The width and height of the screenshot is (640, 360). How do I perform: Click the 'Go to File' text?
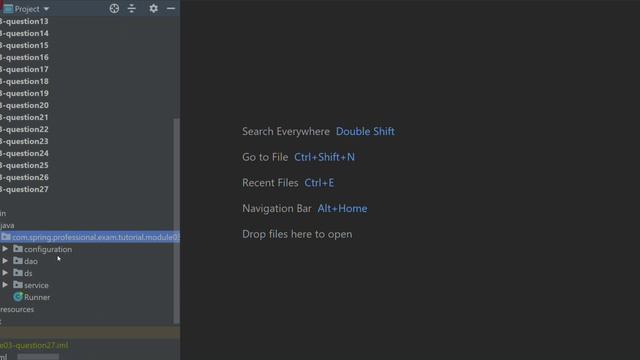click(265, 157)
